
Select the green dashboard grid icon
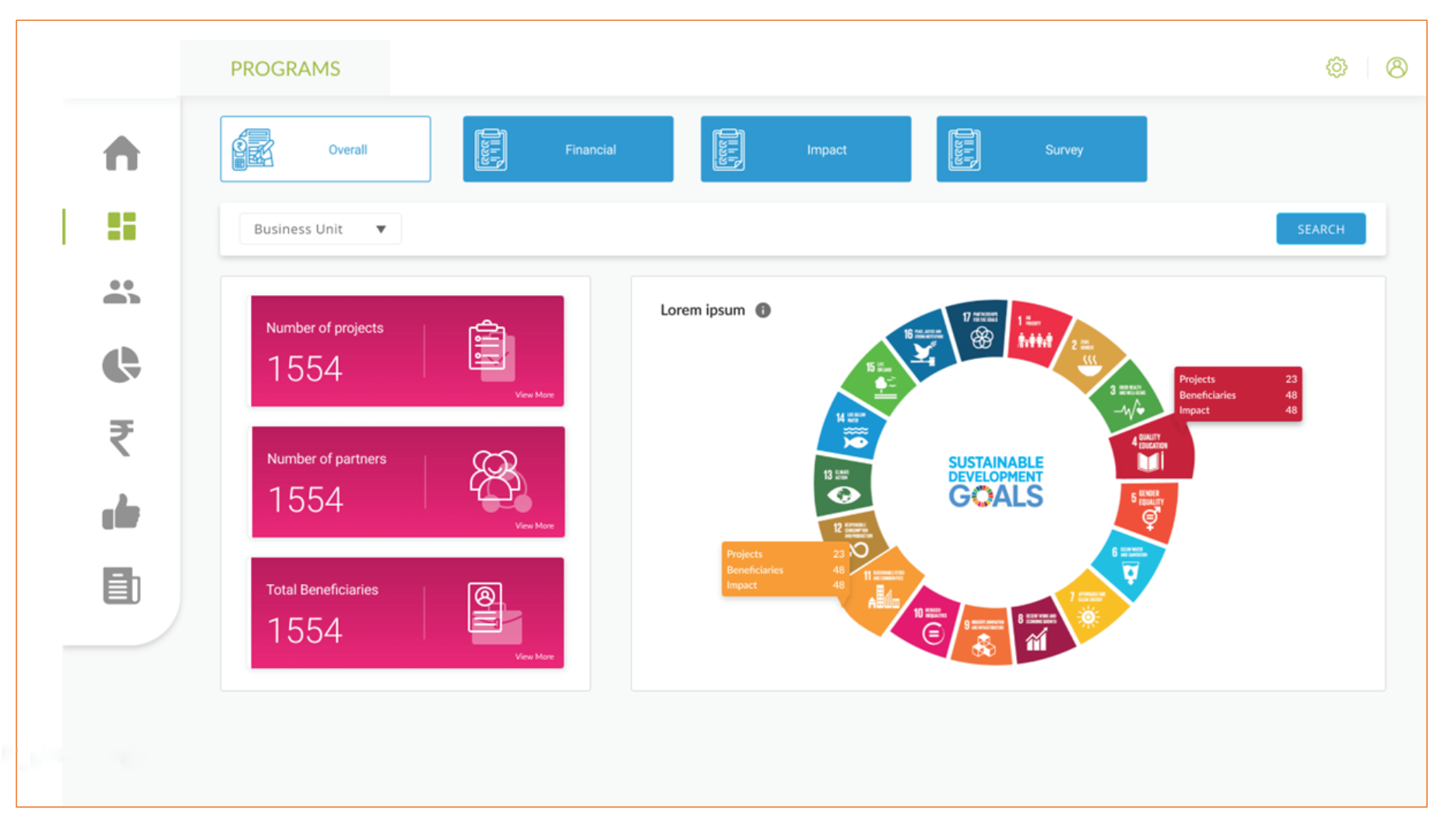(121, 227)
